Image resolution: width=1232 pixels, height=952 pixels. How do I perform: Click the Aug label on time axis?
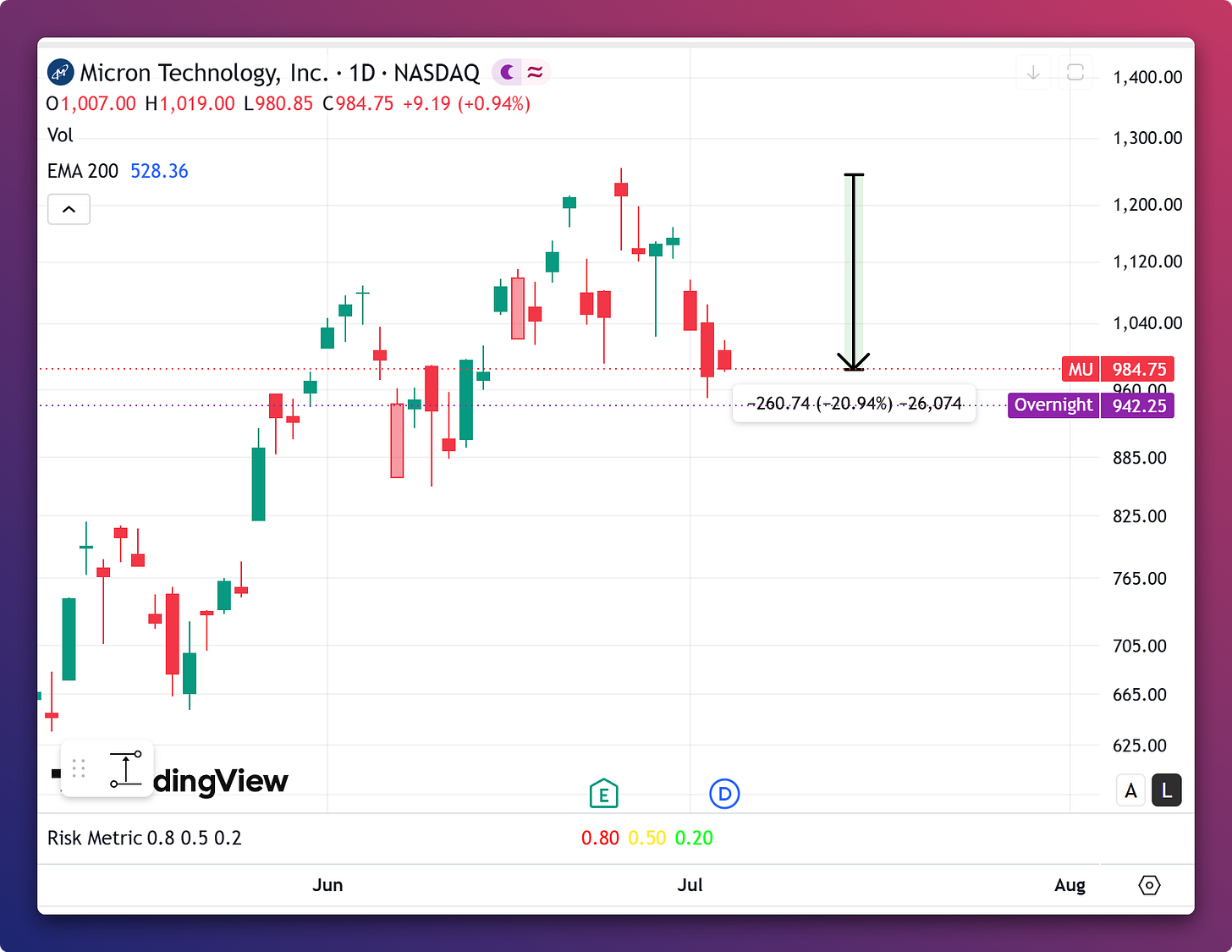(x=1070, y=885)
